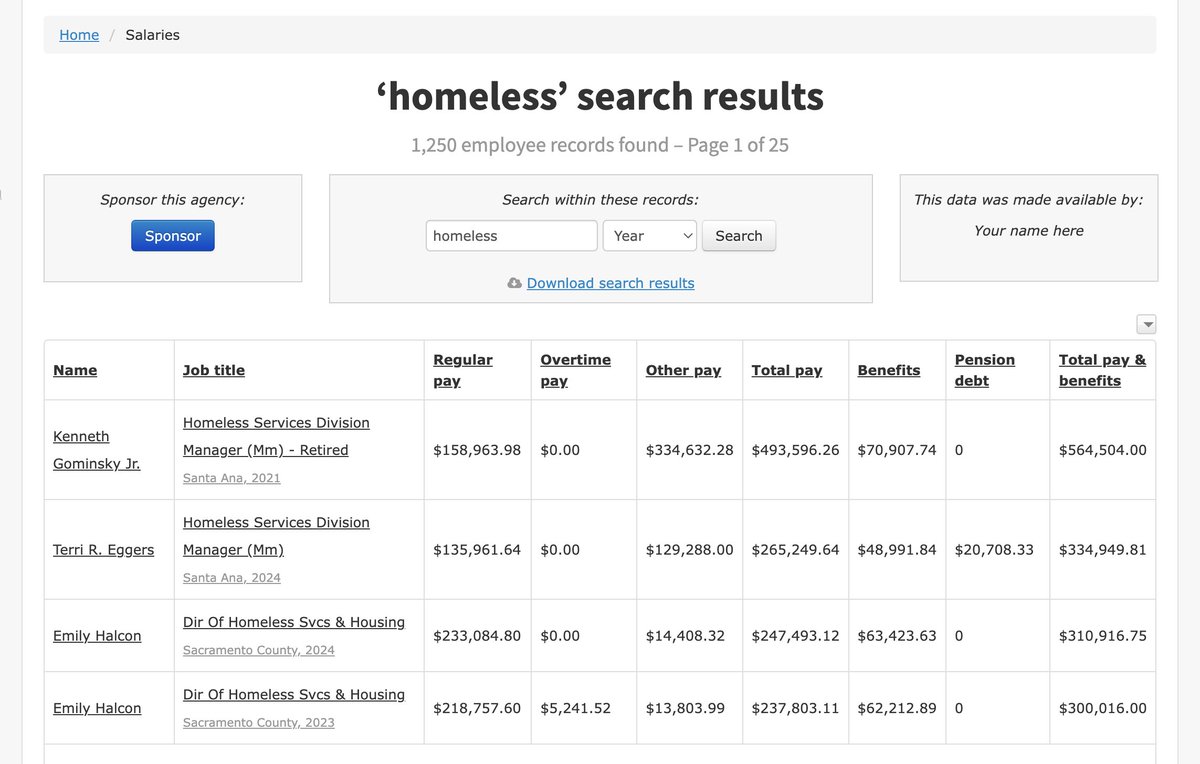Open Terri R. Eggers employee link

click(104, 550)
